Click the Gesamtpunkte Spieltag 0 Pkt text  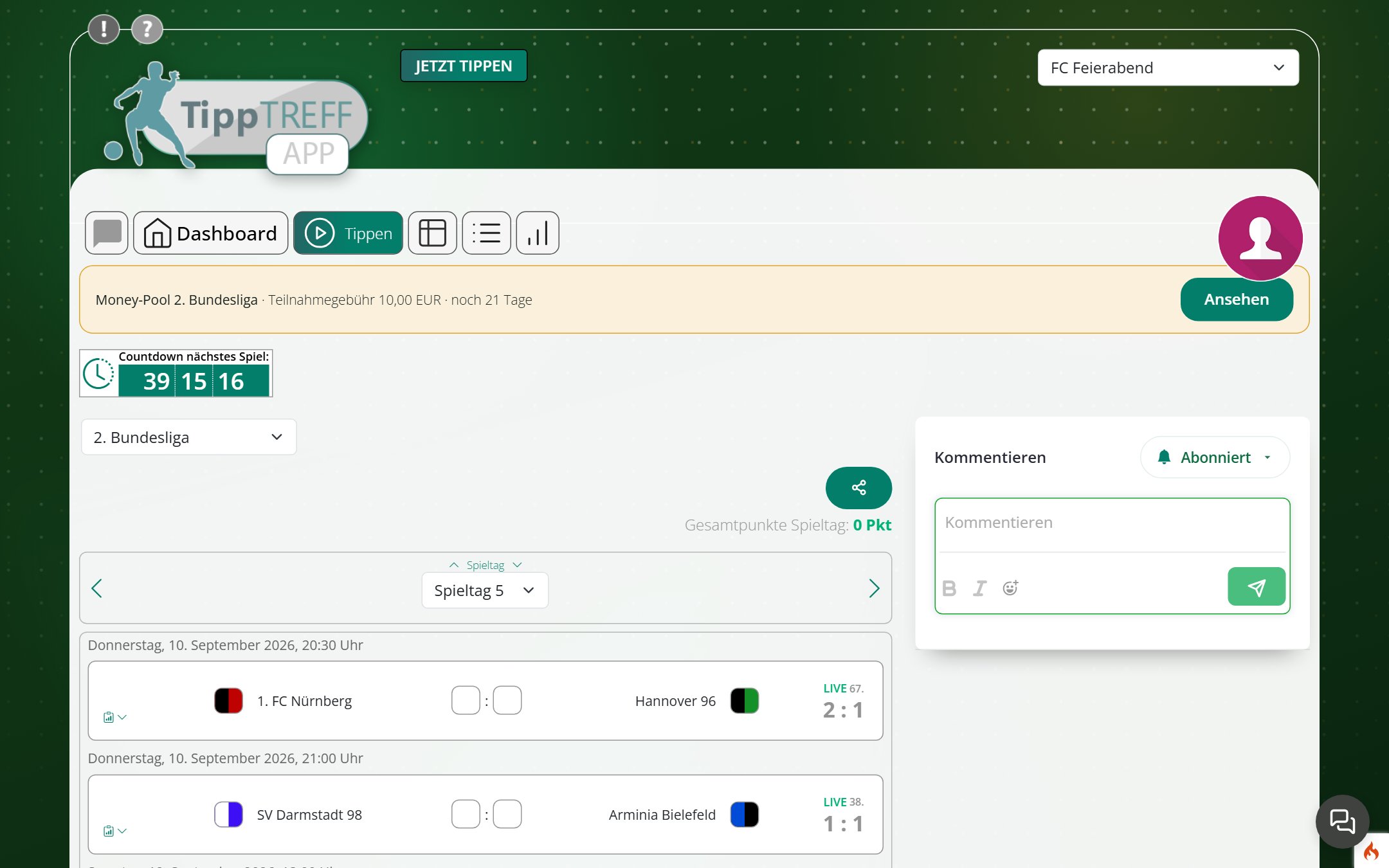(788, 525)
